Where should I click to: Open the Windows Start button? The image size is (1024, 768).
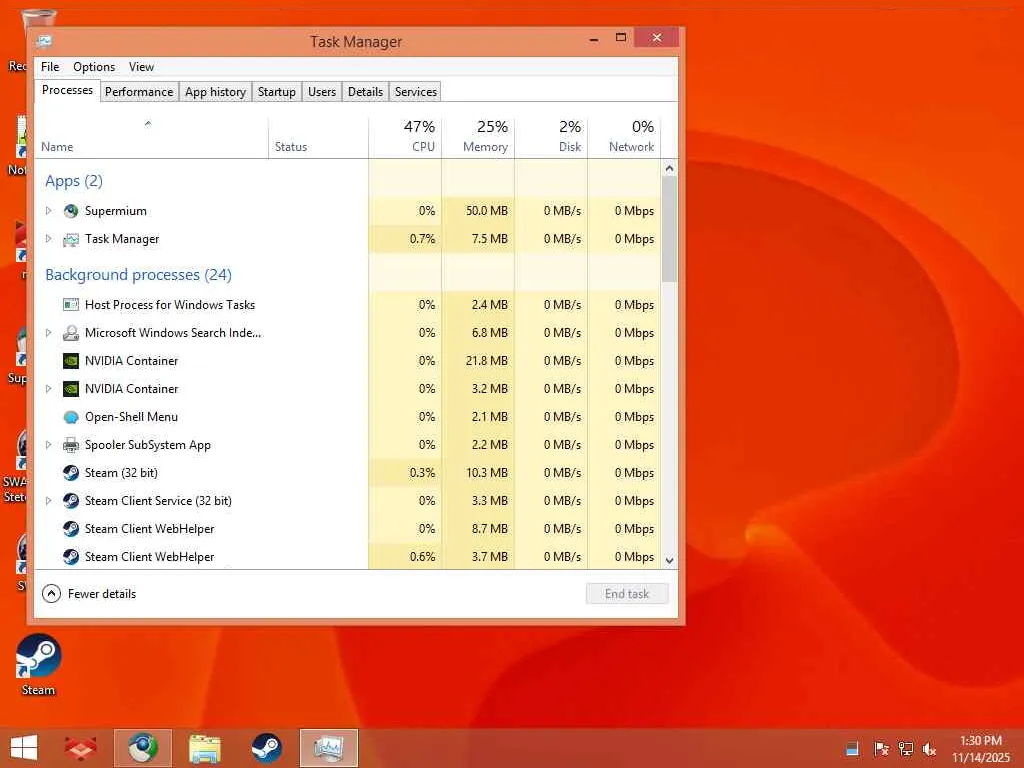click(x=24, y=748)
